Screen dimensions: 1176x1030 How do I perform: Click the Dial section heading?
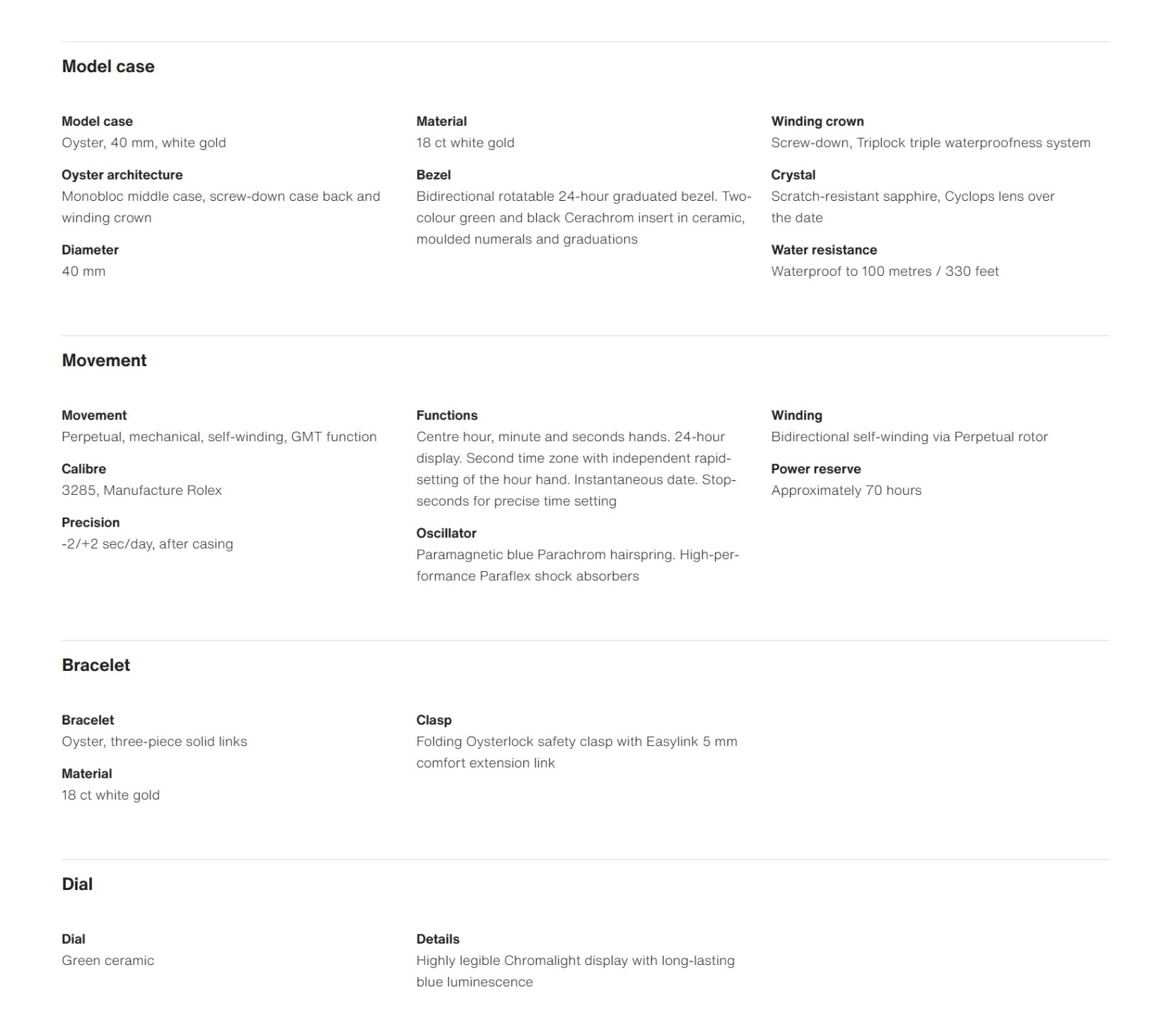[x=77, y=884]
